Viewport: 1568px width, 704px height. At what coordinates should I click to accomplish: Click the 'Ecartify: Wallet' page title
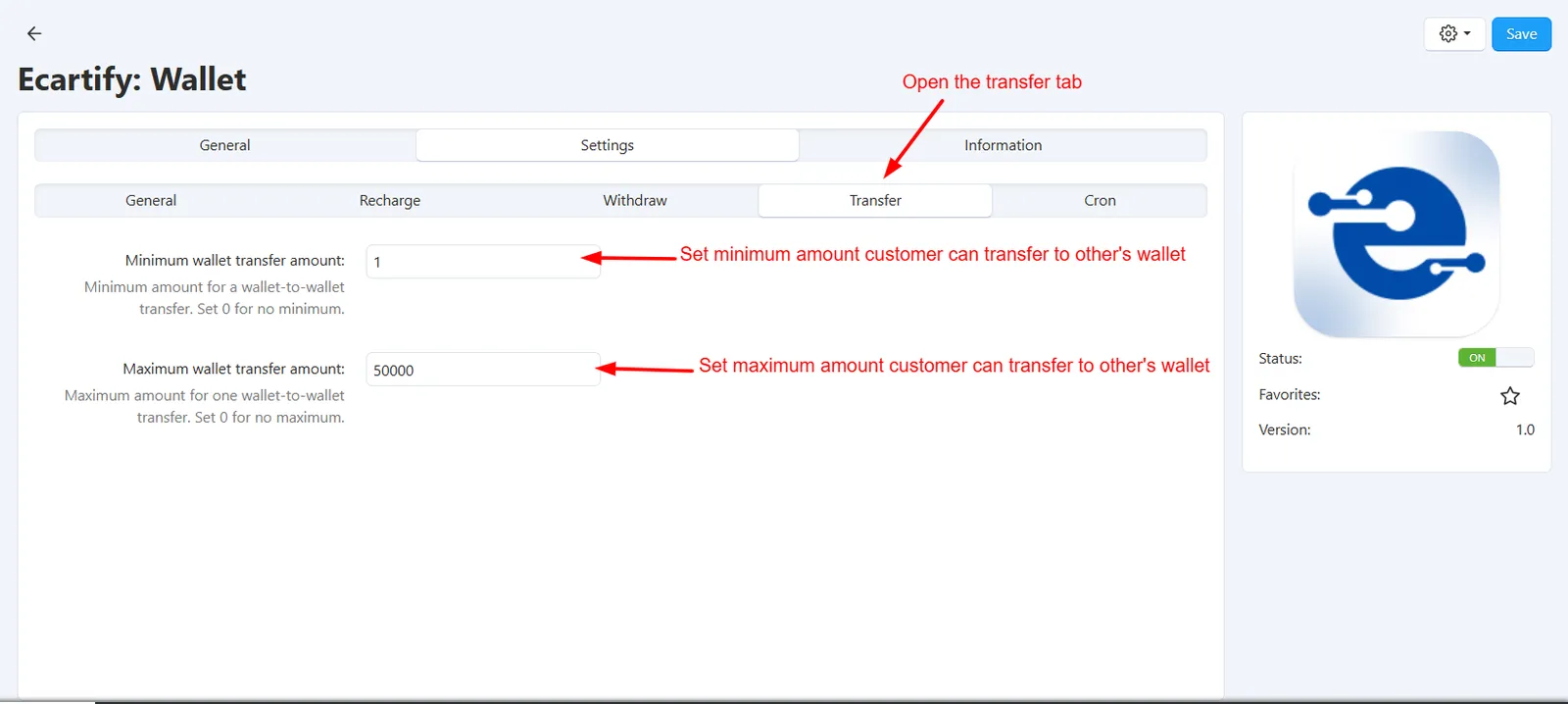[132, 79]
